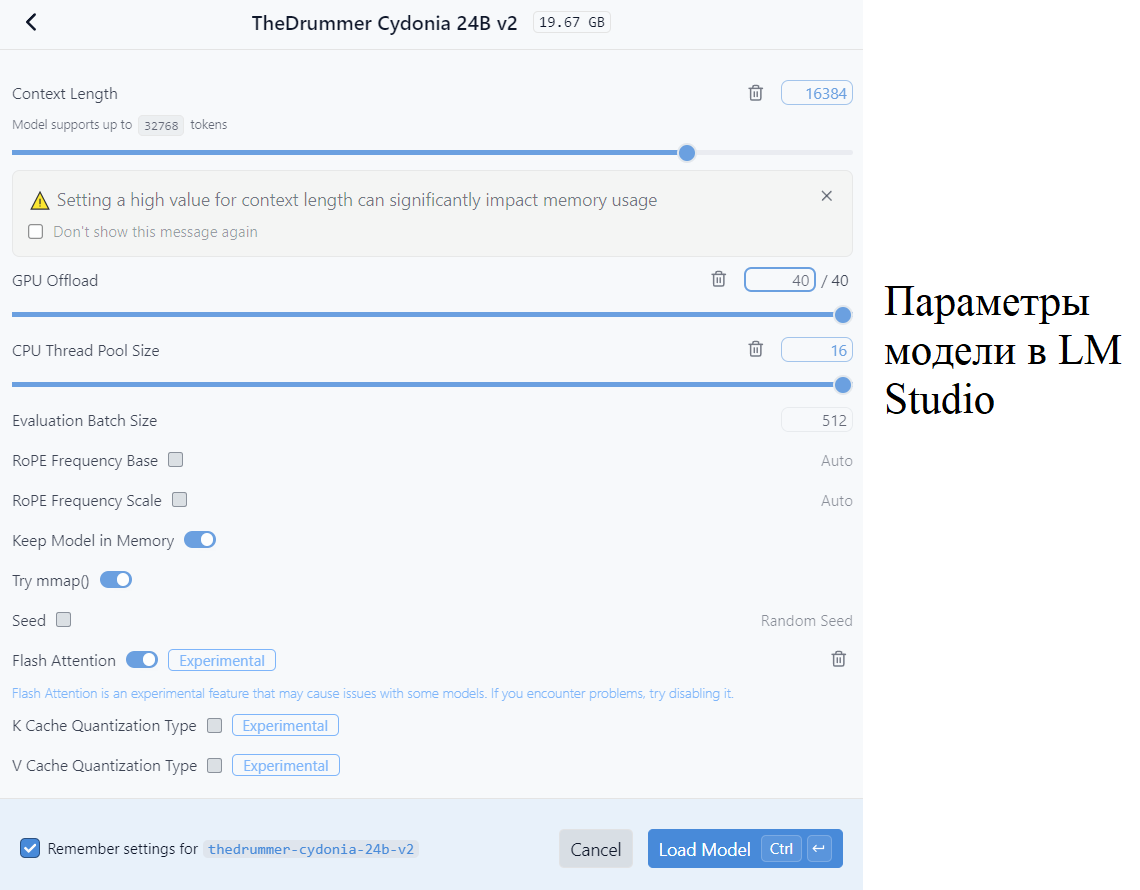Click Experimental badge for K Cache Quantization
This screenshot has height=890, width=1140.
point(285,726)
